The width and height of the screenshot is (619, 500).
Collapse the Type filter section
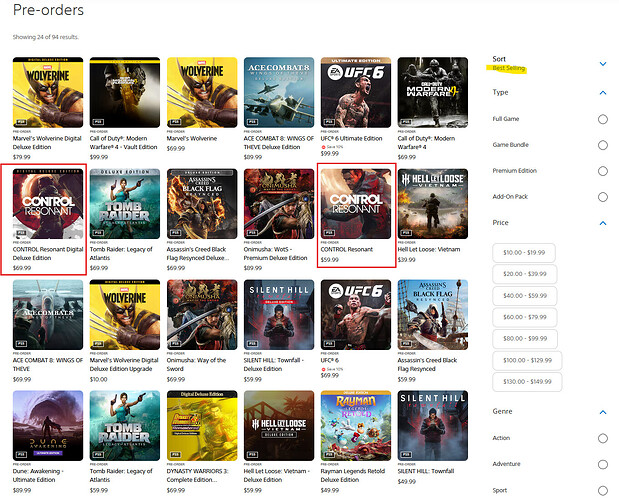602,93
